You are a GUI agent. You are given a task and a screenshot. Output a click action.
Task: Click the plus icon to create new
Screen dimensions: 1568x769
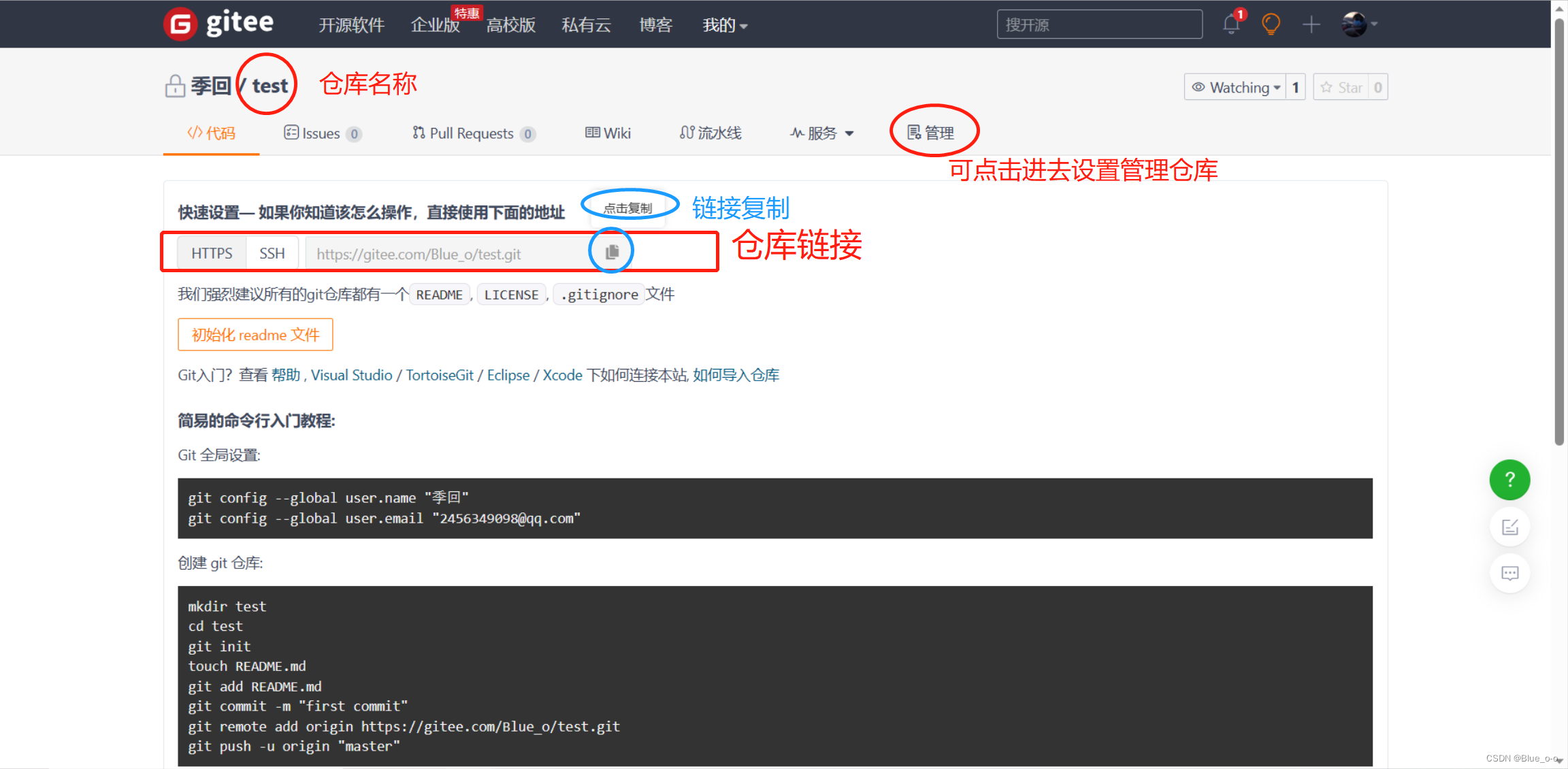click(1311, 24)
